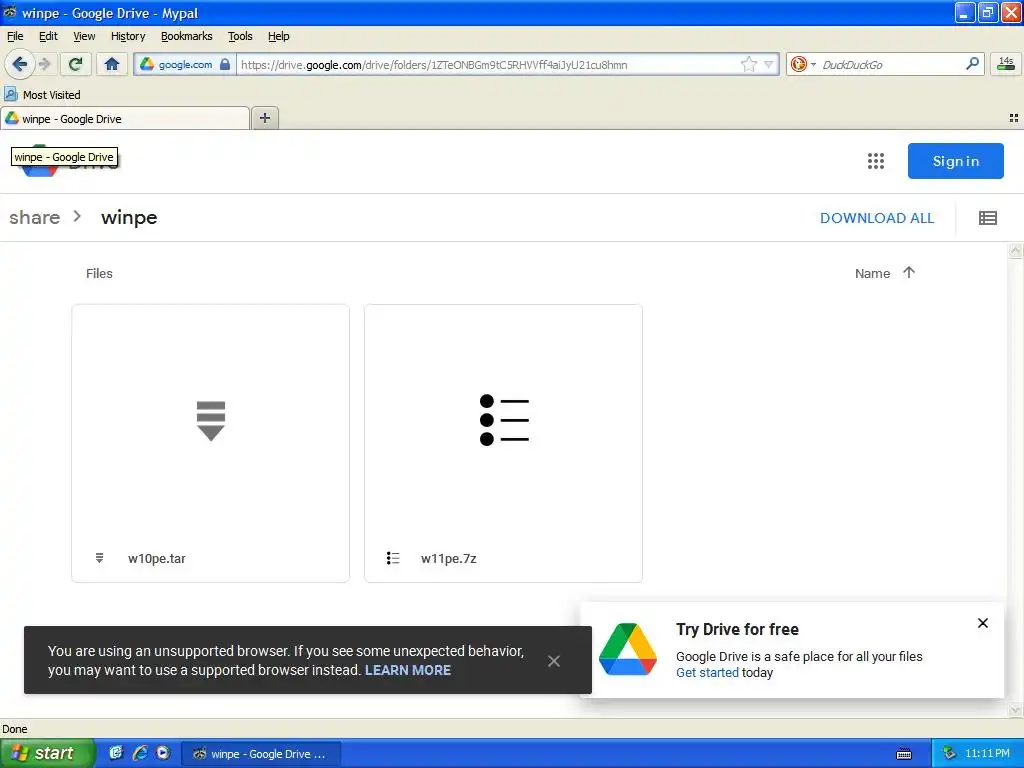Click Show Desktop quick launch icon
Viewport: 1024px width, 768px height.
coord(116,753)
